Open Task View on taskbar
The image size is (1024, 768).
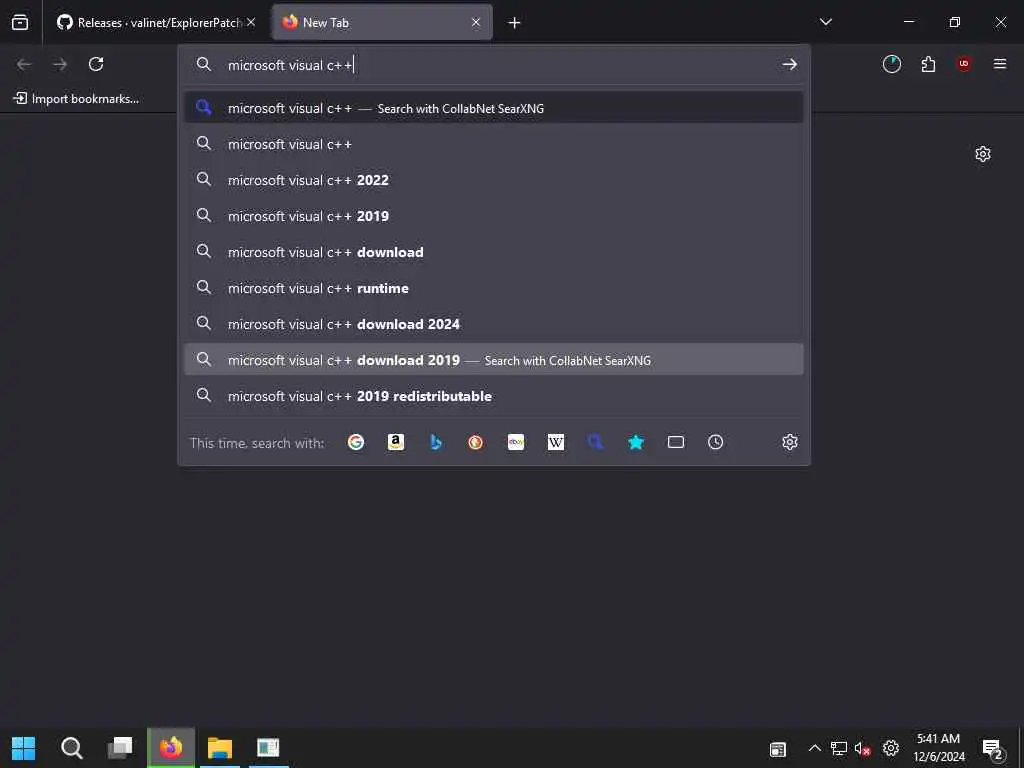click(x=120, y=748)
